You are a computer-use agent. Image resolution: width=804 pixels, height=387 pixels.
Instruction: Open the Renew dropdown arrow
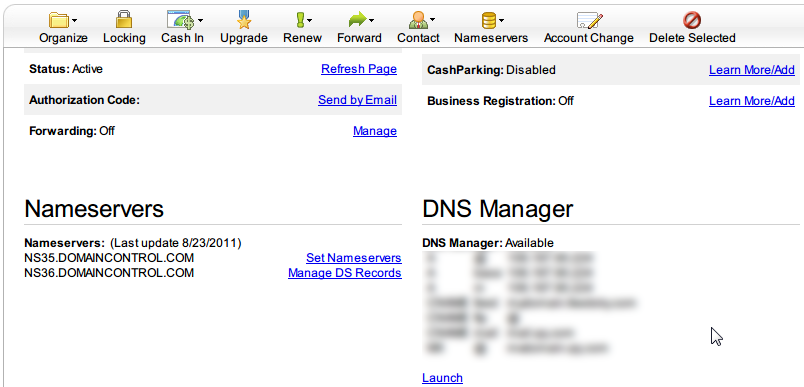click(310, 21)
